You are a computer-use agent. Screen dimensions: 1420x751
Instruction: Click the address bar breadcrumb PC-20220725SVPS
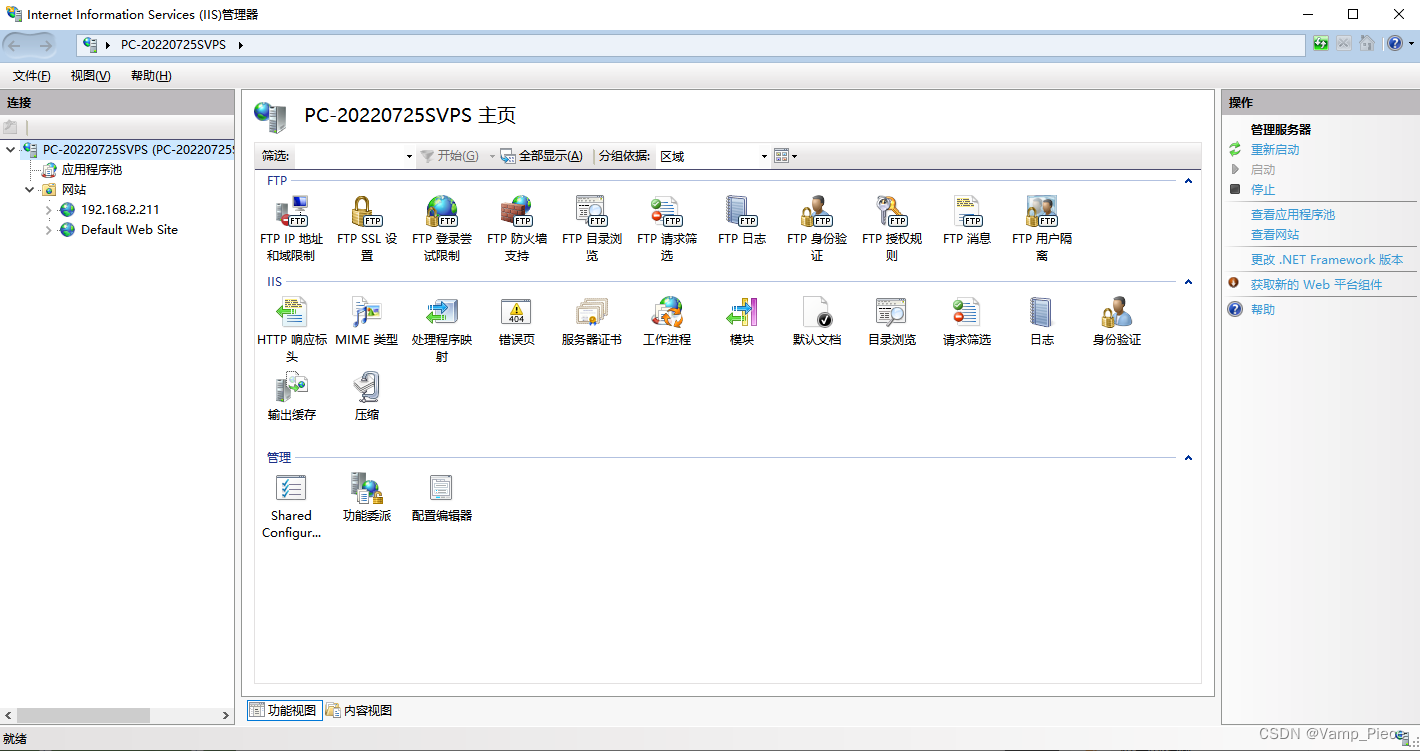pos(173,45)
